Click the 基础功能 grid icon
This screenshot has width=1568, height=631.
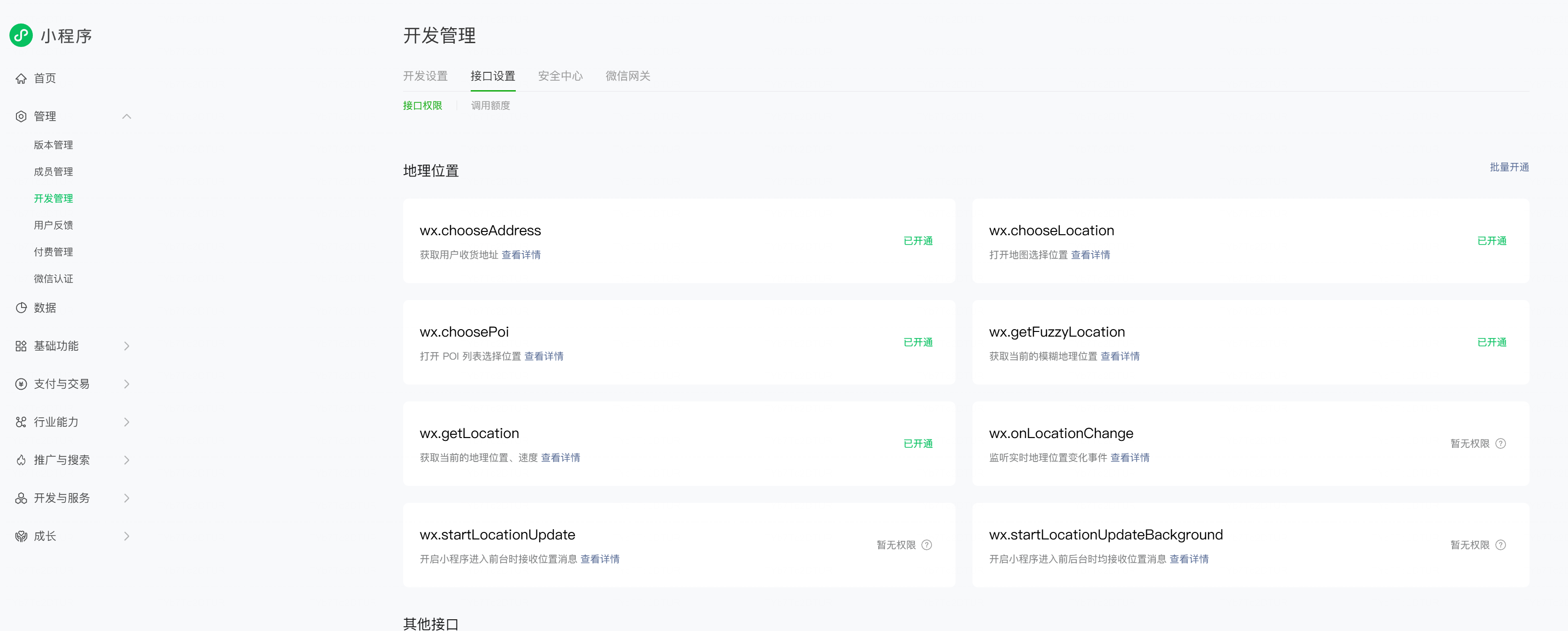pos(21,346)
